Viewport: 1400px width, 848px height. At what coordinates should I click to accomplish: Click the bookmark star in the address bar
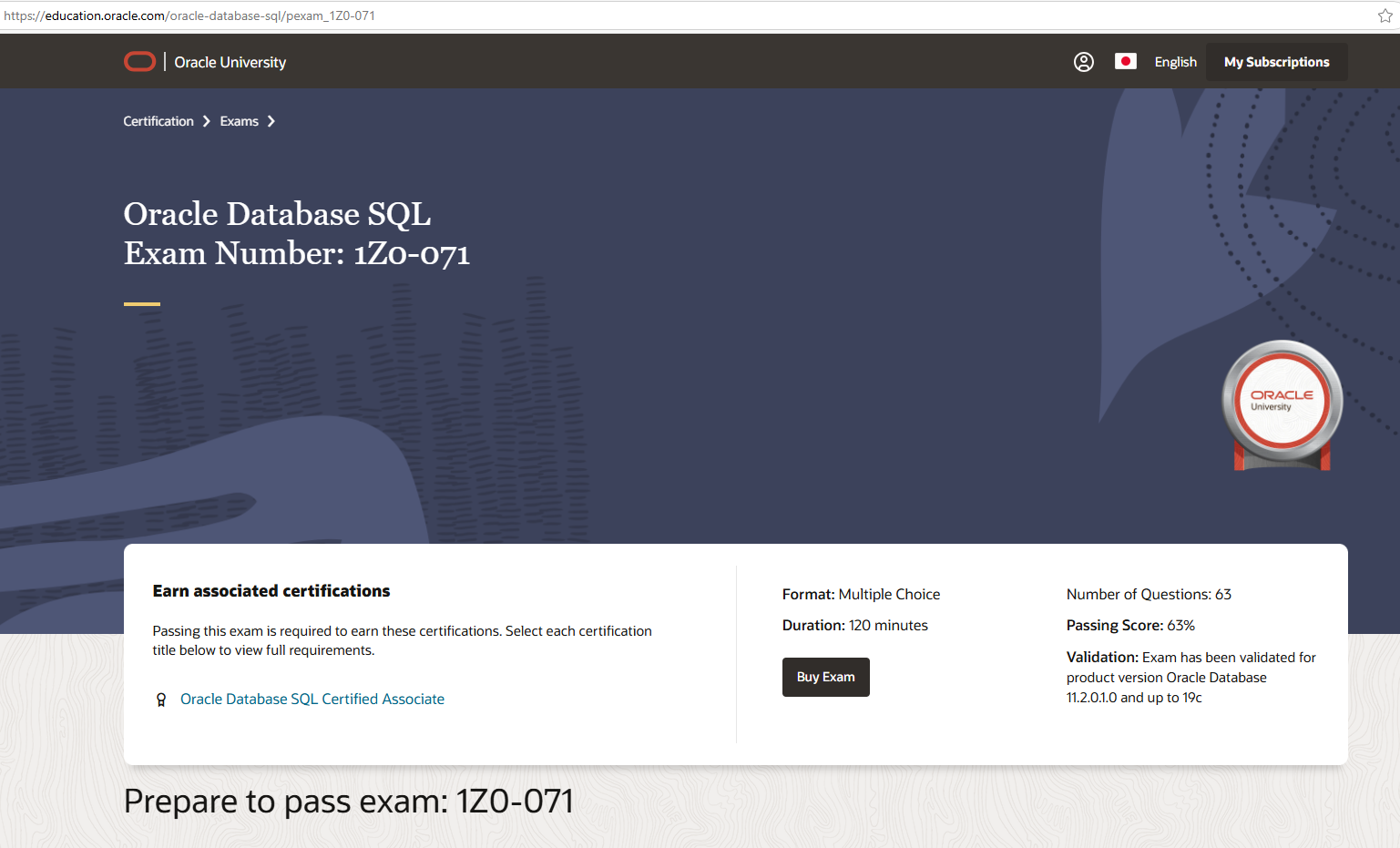[1385, 15]
